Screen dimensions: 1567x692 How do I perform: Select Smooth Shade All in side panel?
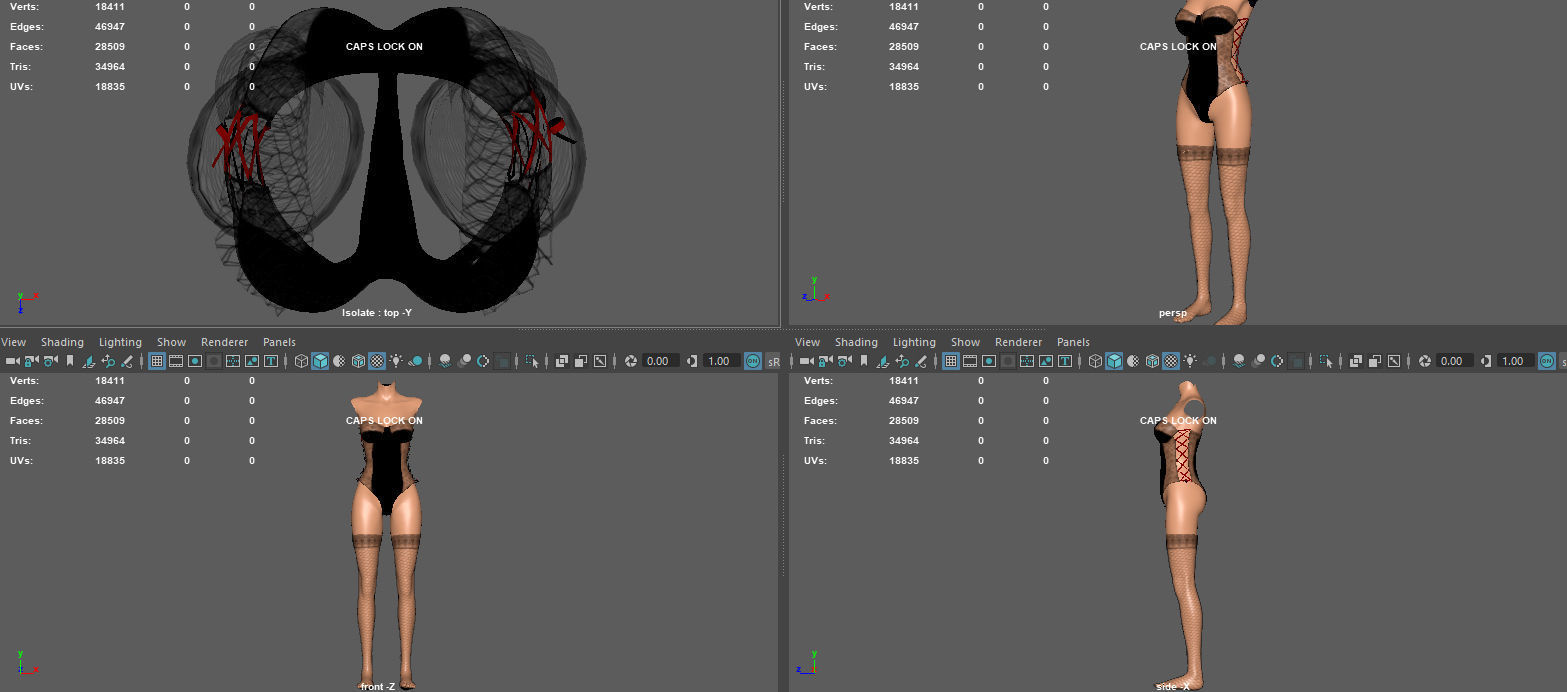pos(1114,361)
